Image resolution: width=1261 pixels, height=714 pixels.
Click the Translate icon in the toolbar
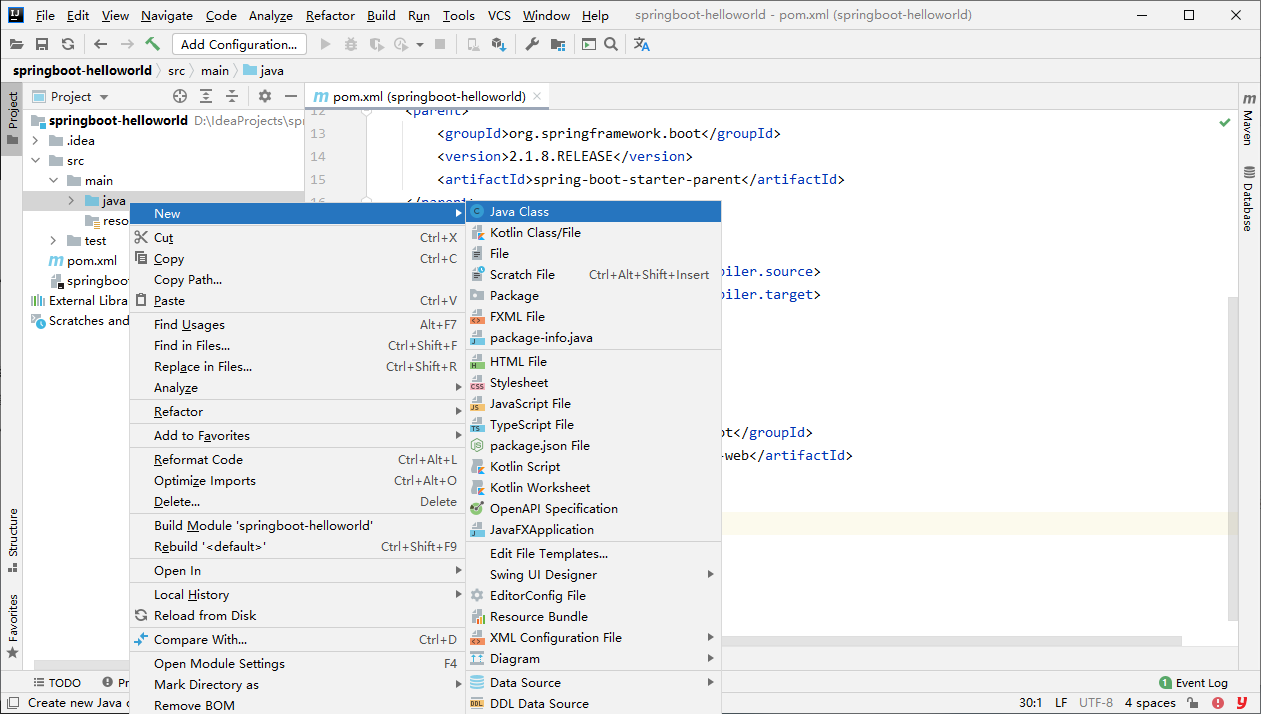[x=642, y=44]
